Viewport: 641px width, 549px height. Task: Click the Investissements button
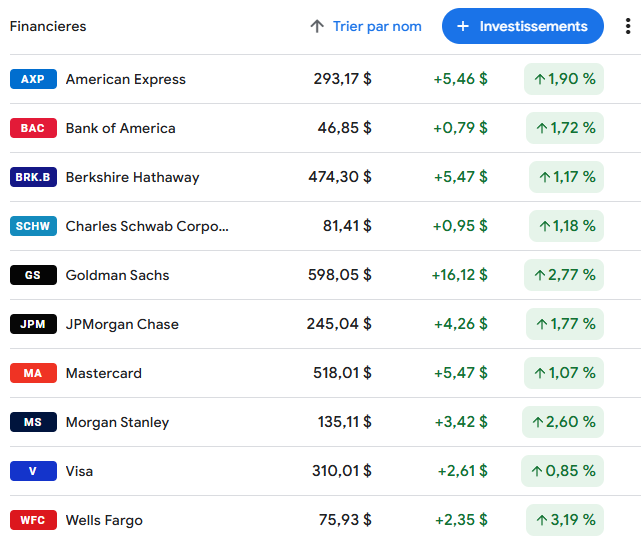click(522, 26)
